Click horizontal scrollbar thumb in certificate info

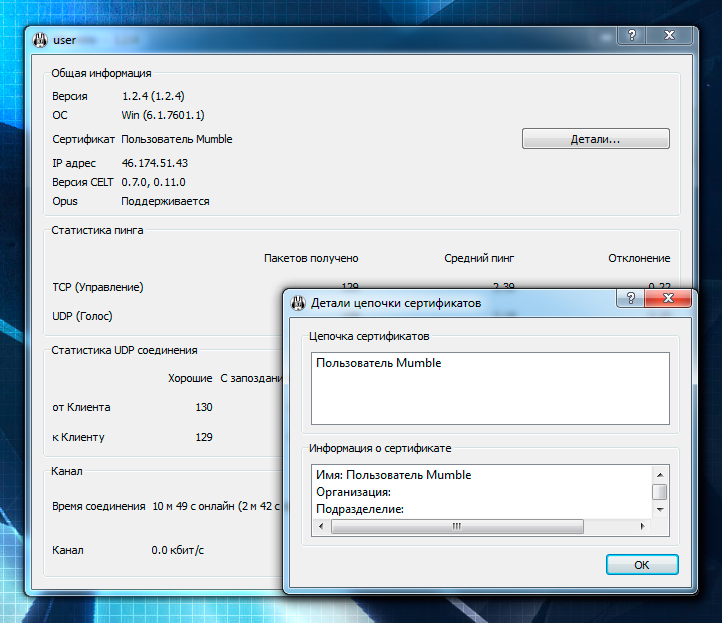(x=457, y=526)
